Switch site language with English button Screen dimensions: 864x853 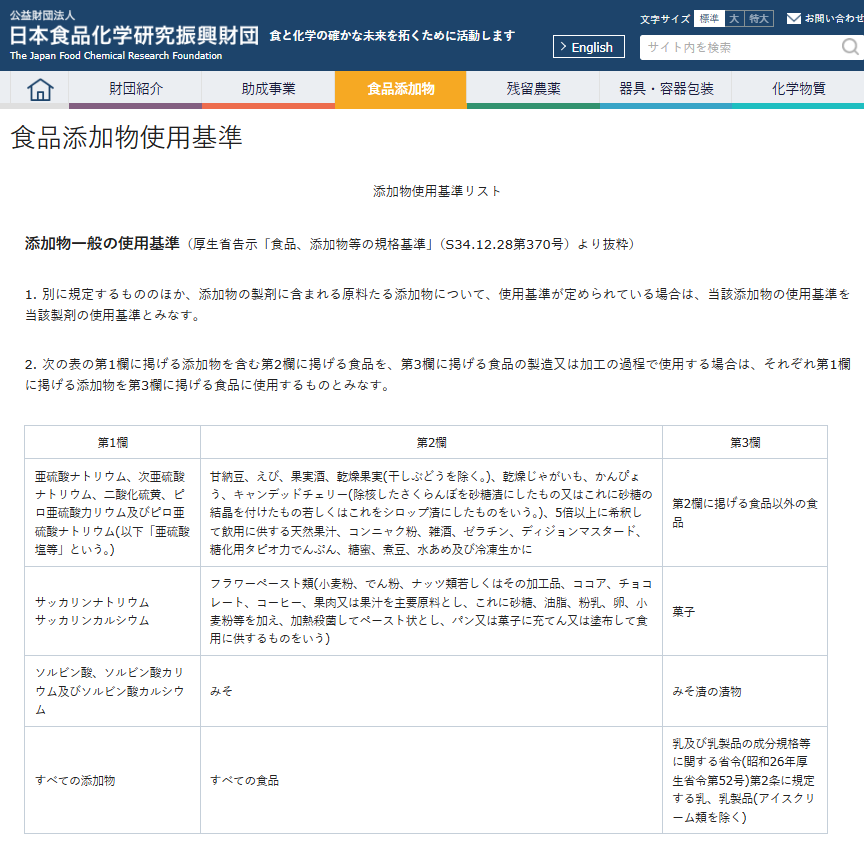(x=588, y=47)
